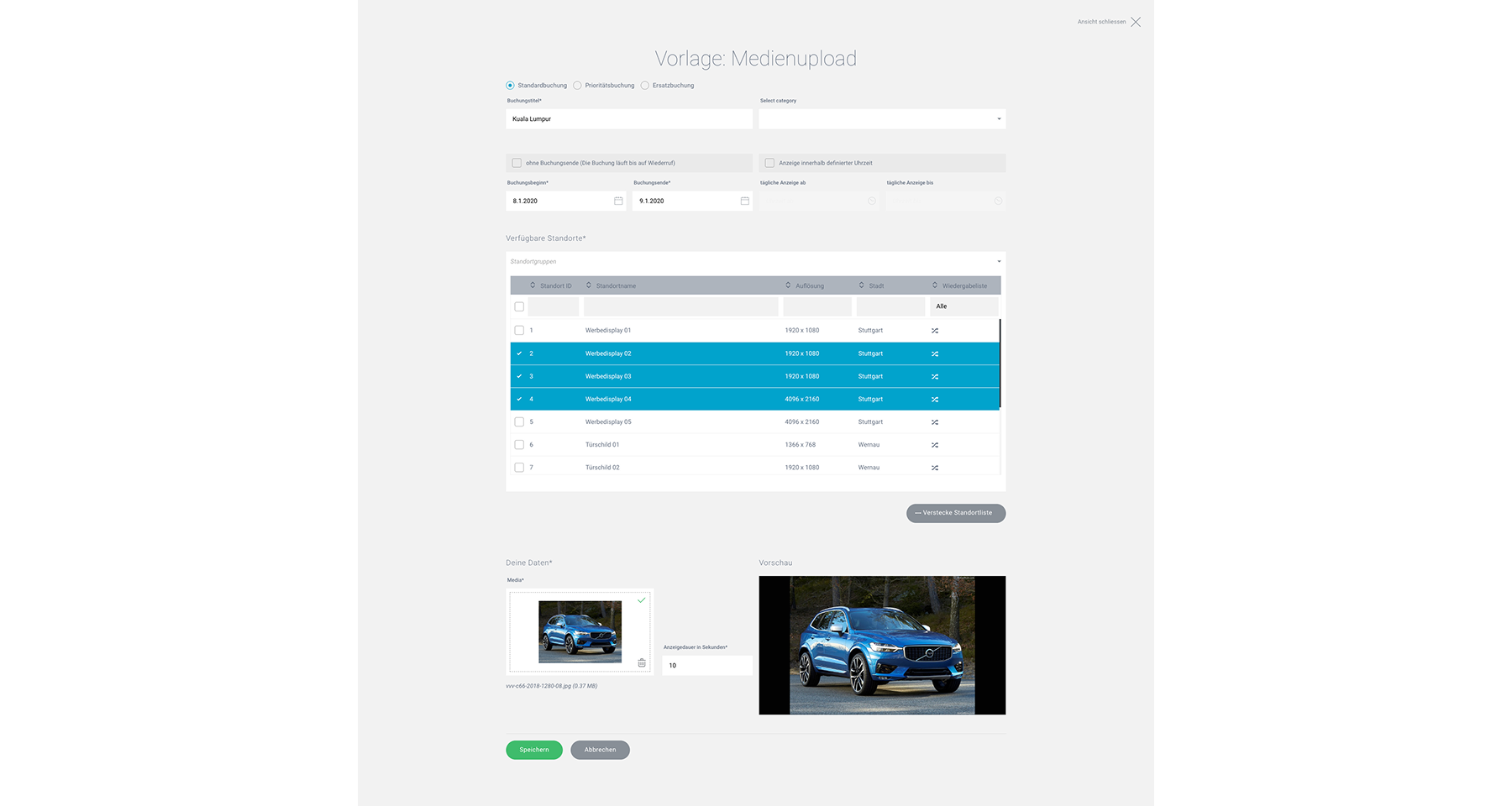Uncheck Werbedisplay 04 row checkbox

519,399
